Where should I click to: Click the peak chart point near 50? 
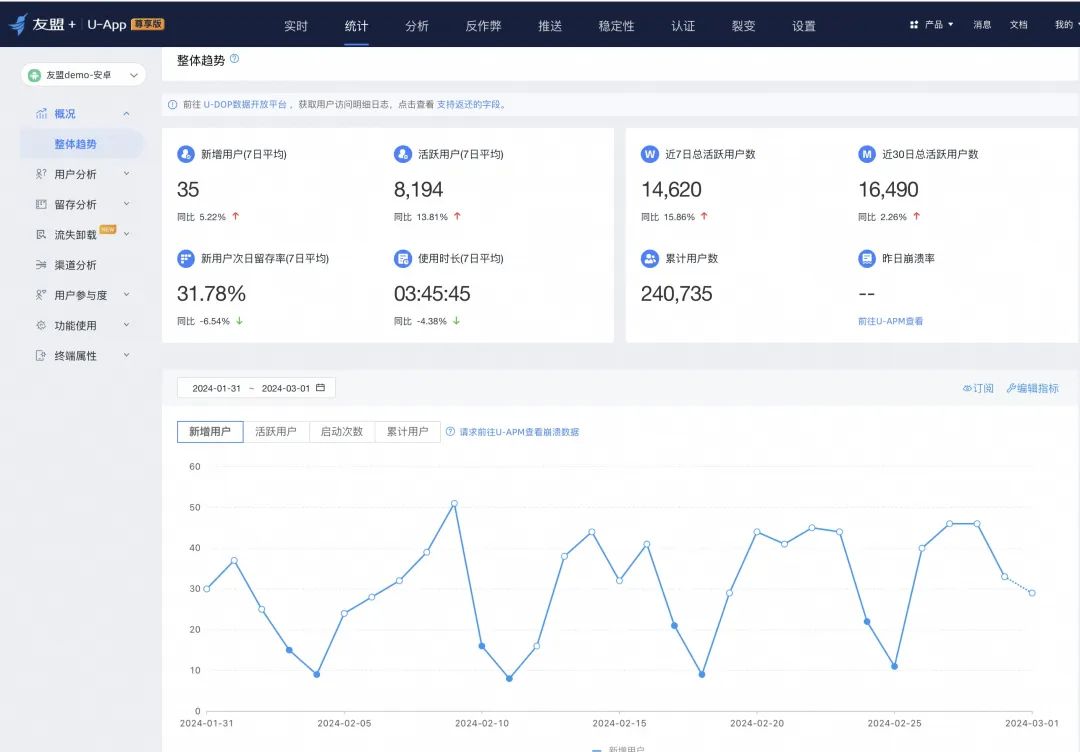click(x=454, y=503)
